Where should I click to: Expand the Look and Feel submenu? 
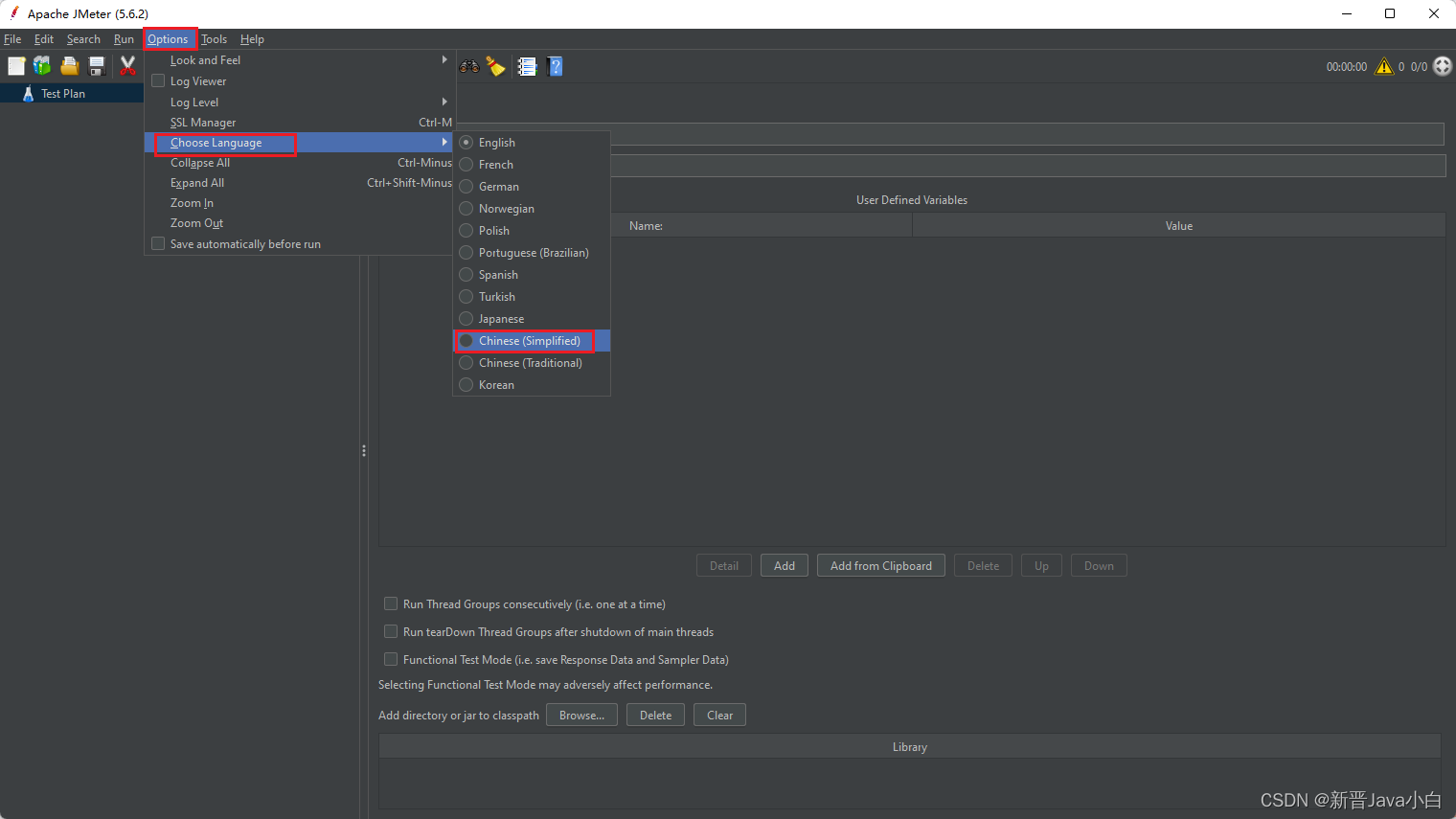[300, 60]
